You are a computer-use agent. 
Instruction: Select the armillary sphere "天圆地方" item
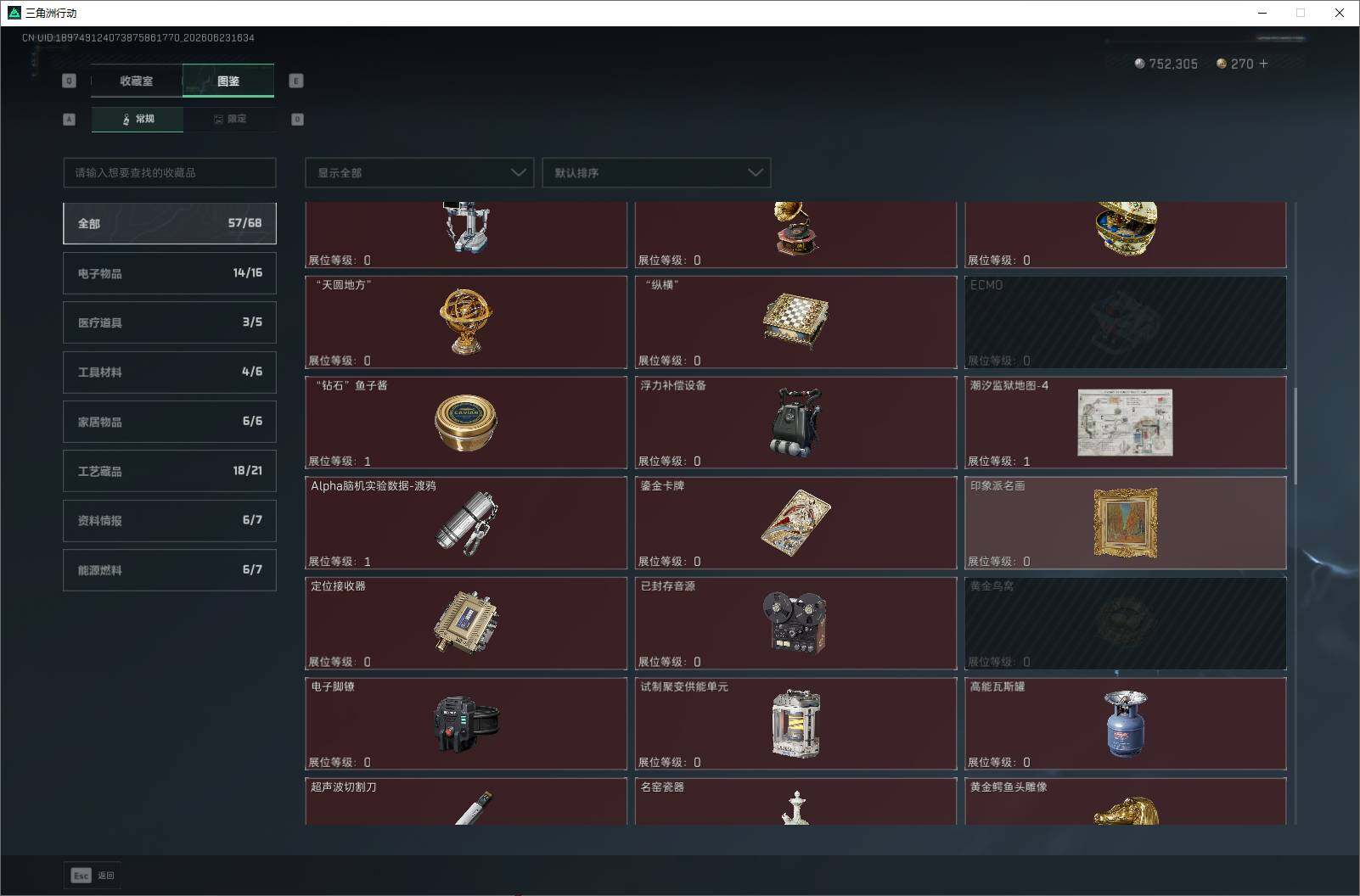pos(466,322)
